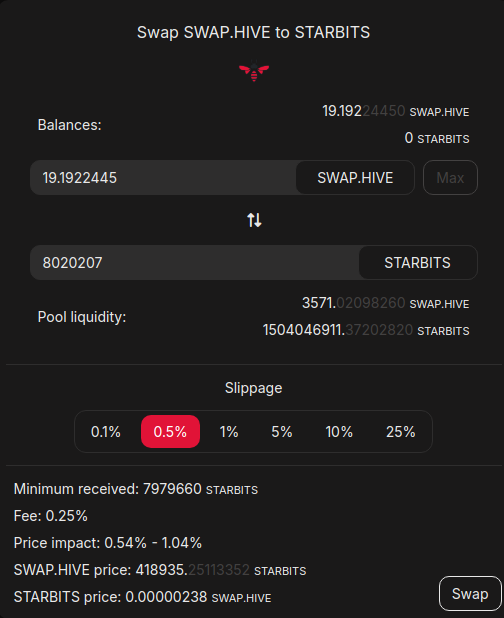Click the Minimum received 7979660 text
This screenshot has width=504, height=618.
pos(136,489)
